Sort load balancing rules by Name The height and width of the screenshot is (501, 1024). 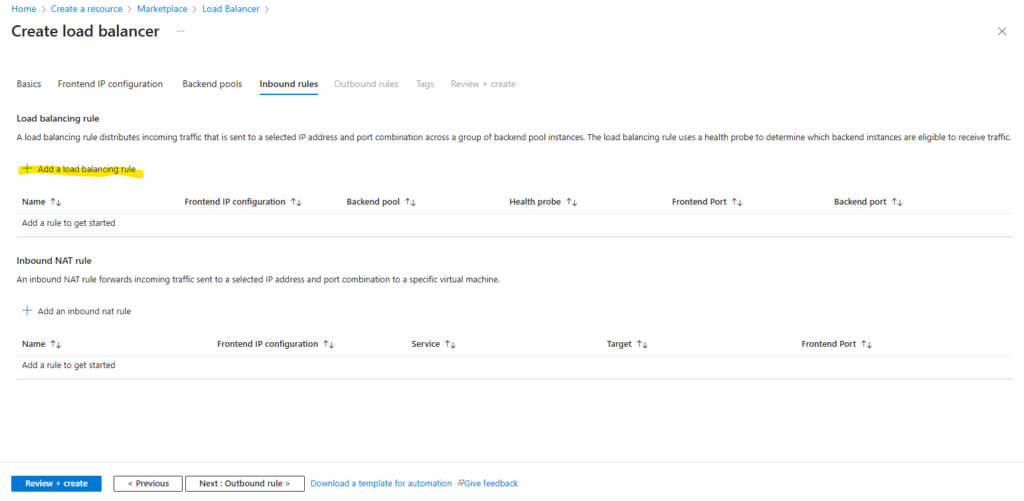click(55, 202)
